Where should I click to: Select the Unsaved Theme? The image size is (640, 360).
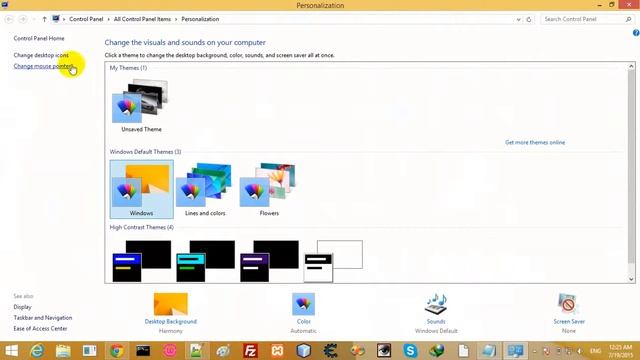click(x=141, y=106)
